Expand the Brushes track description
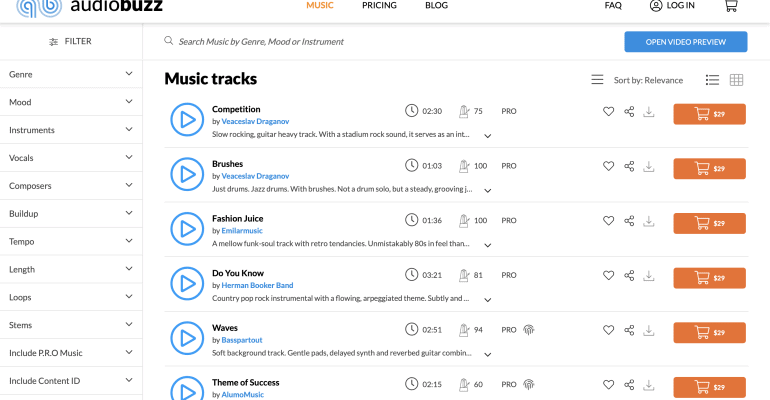Screen dimensions: 770x400 coord(488,190)
